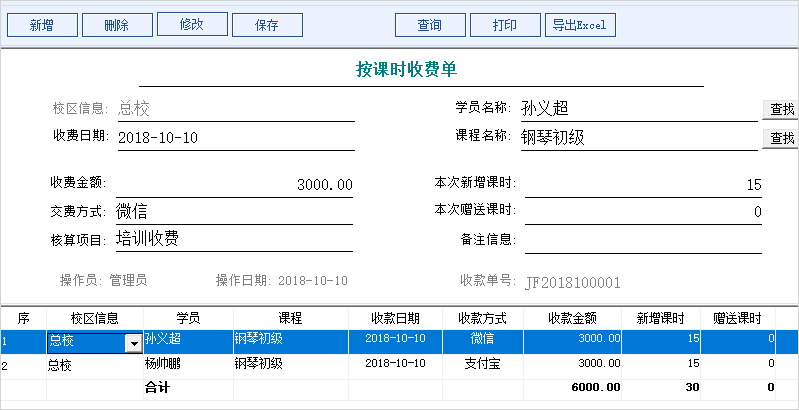Click the 本次新增课时 input field
Viewport: 799px width, 410px height.
(x=643, y=185)
